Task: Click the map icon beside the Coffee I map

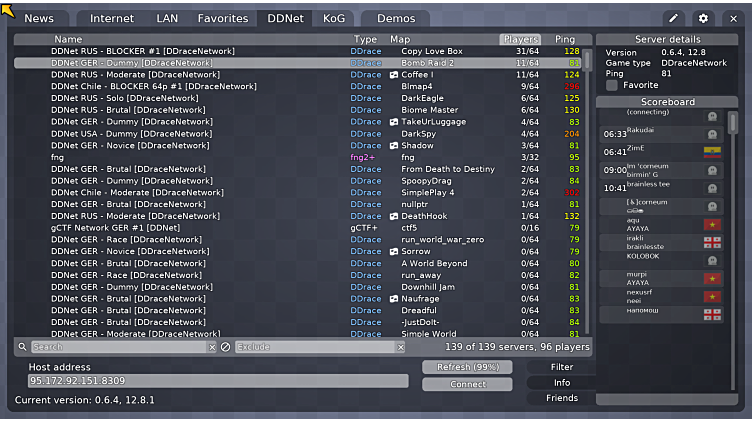Action: click(393, 75)
